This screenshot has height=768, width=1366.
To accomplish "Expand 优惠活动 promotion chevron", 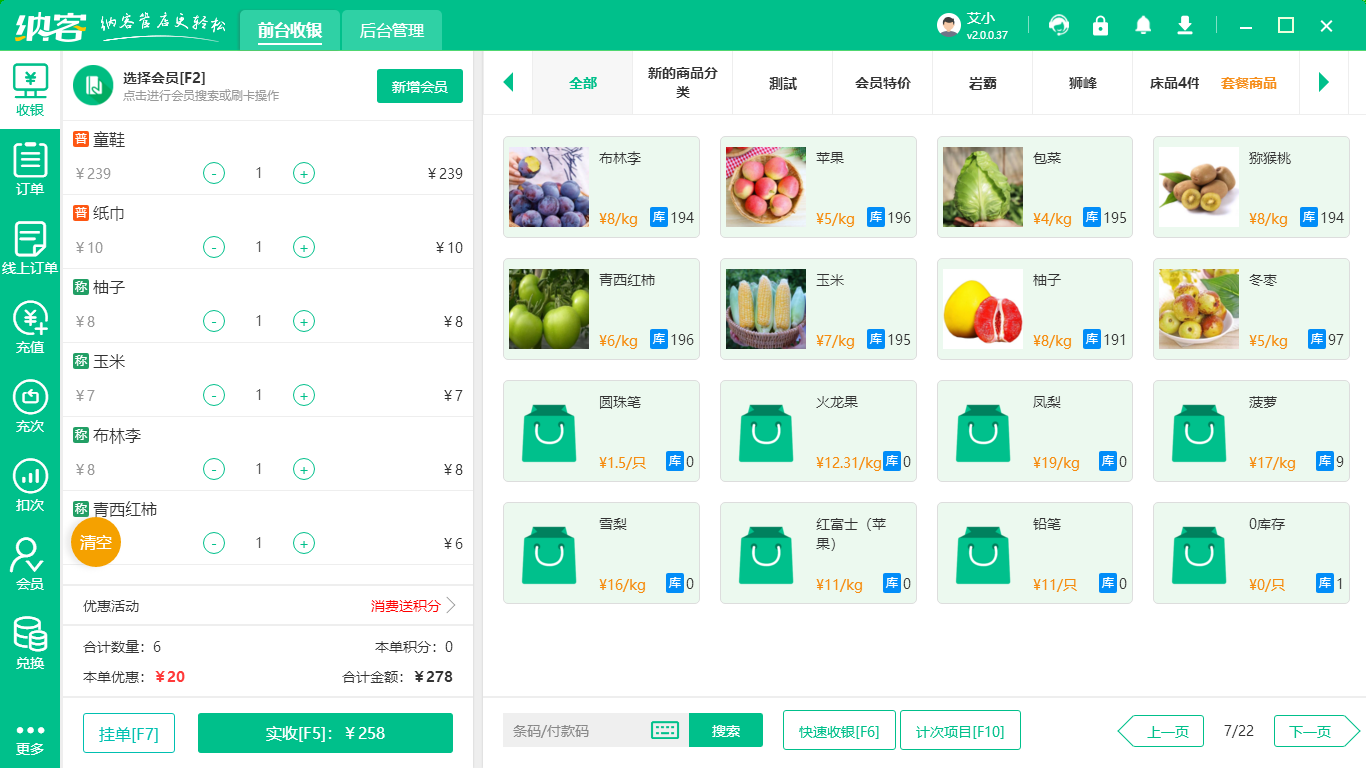I will [451, 605].
